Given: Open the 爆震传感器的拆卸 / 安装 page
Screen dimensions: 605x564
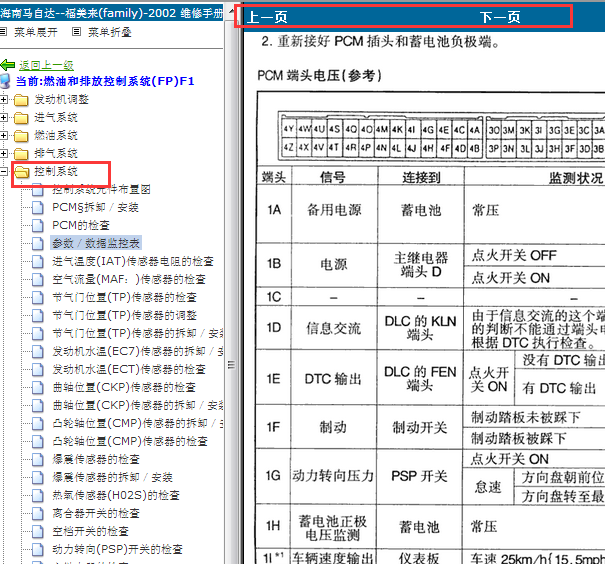Looking at the screenshot, I should (112, 478).
